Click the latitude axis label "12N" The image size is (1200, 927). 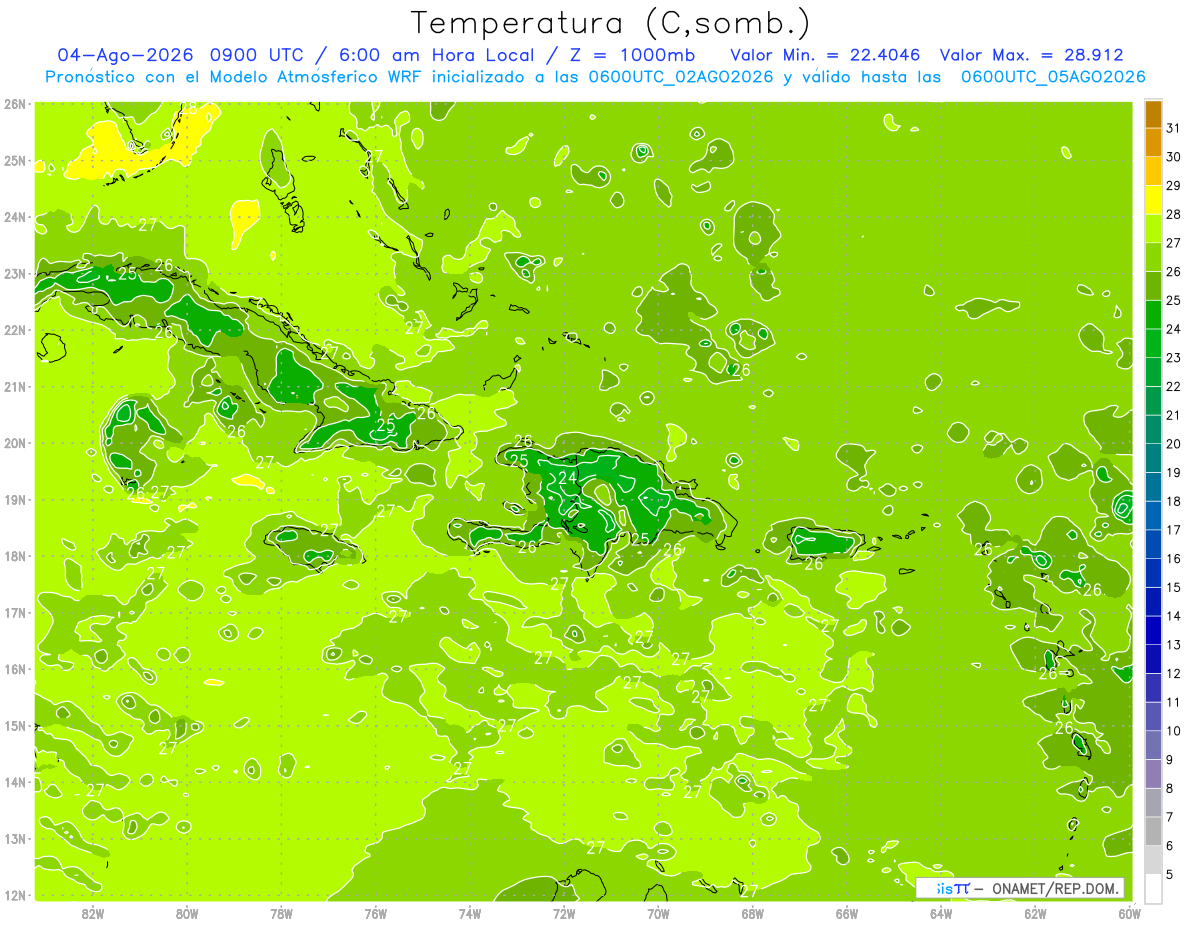coord(15,895)
